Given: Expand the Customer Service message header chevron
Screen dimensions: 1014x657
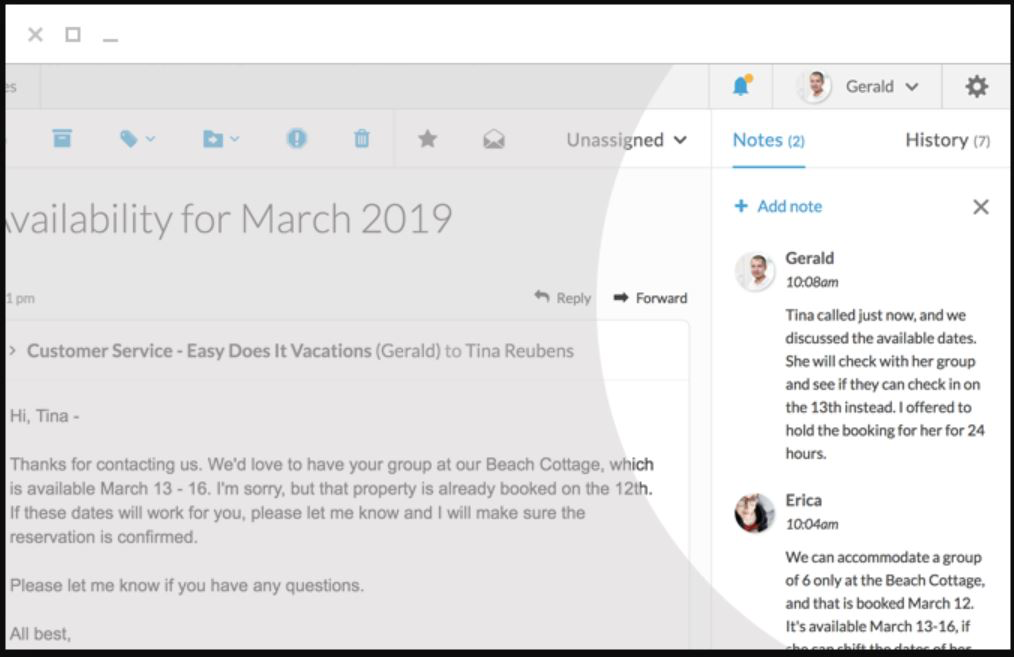Looking at the screenshot, I should tap(12, 350).
